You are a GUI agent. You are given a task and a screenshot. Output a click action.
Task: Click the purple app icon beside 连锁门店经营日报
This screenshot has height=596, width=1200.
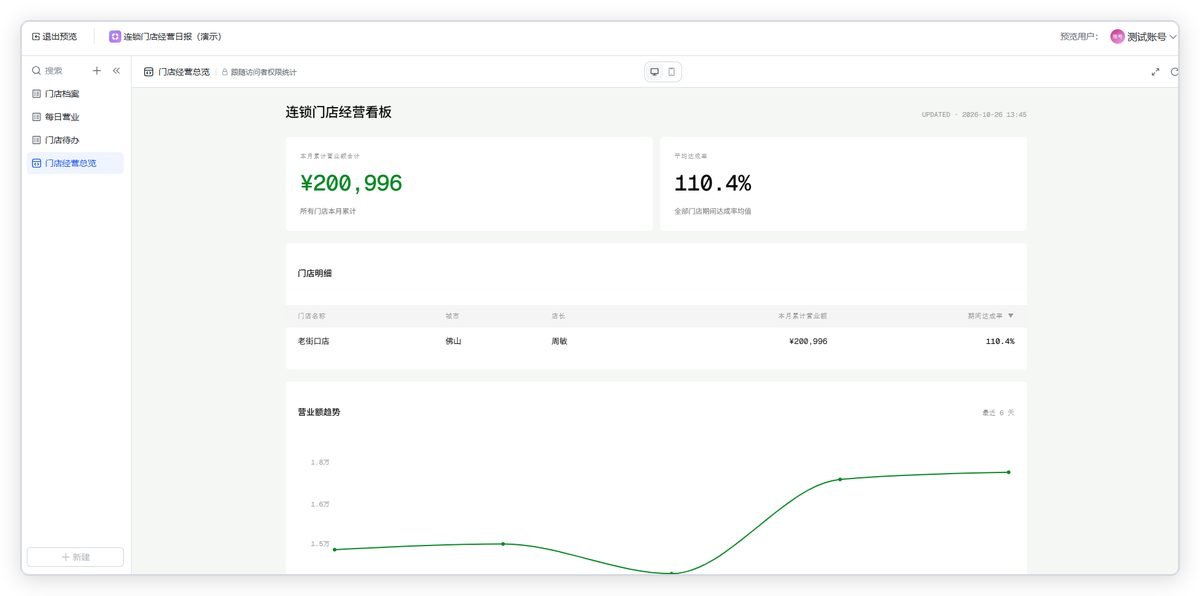[x=115, y=36]
